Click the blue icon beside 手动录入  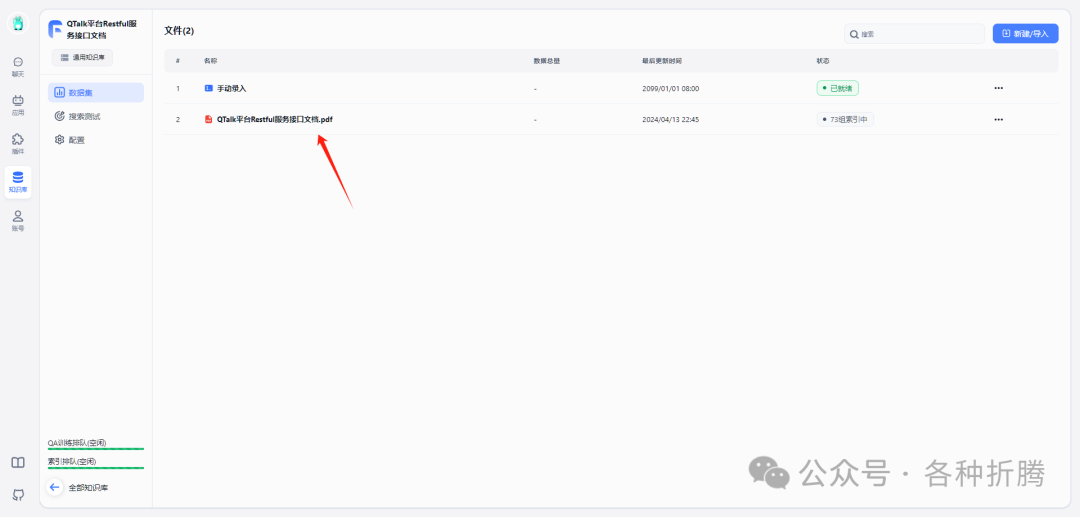pos(209,88)
